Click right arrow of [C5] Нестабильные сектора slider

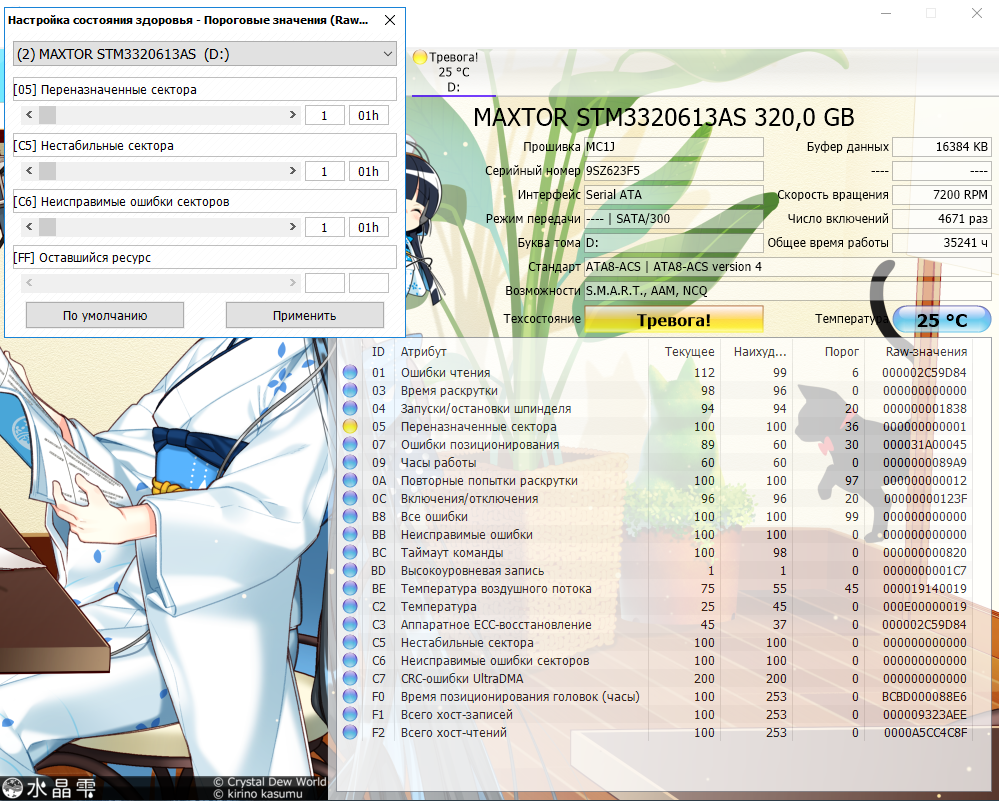(x=292, y=171)
